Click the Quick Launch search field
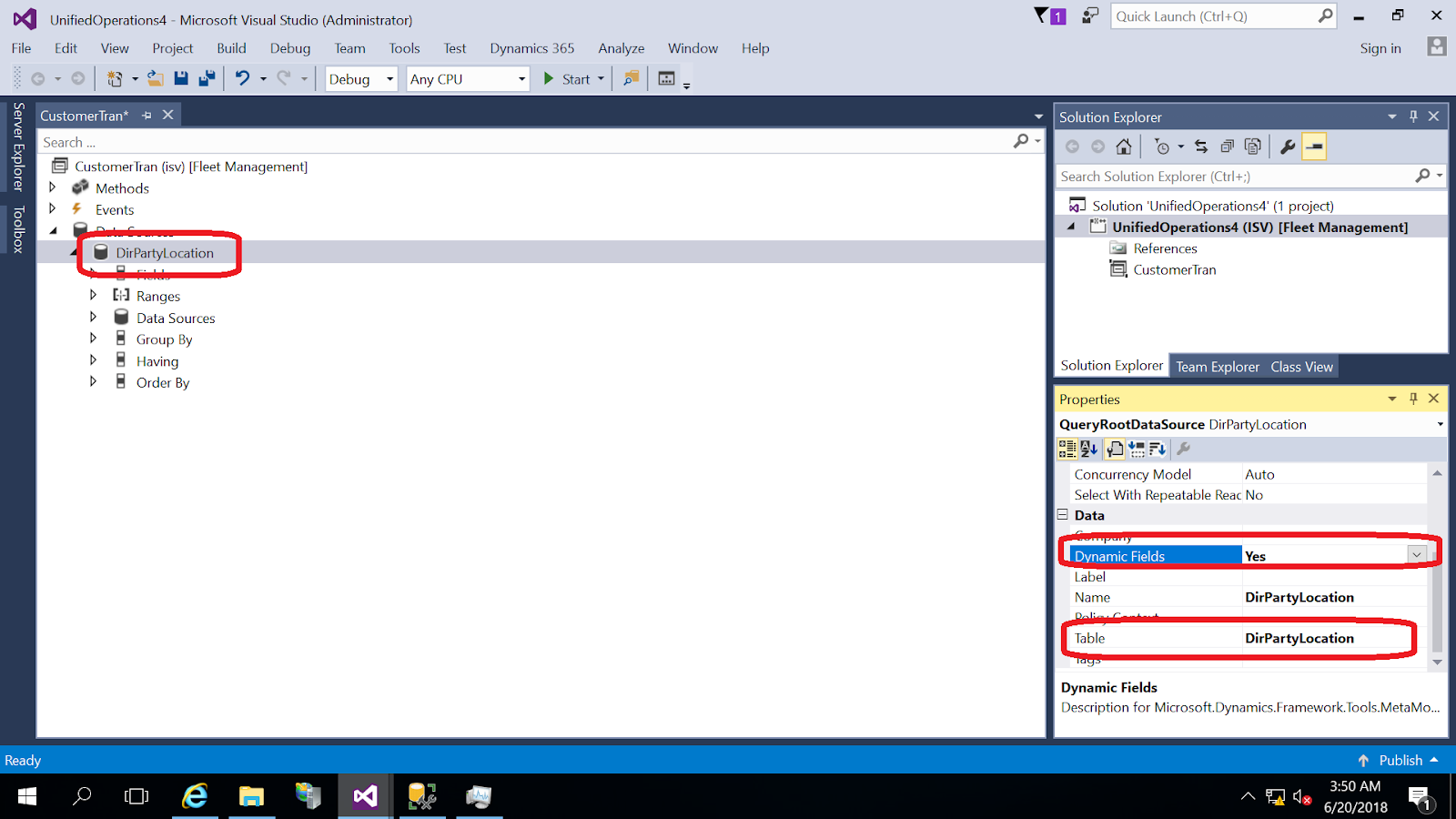The image size is (1456, 819). (x=1215, y=16)
